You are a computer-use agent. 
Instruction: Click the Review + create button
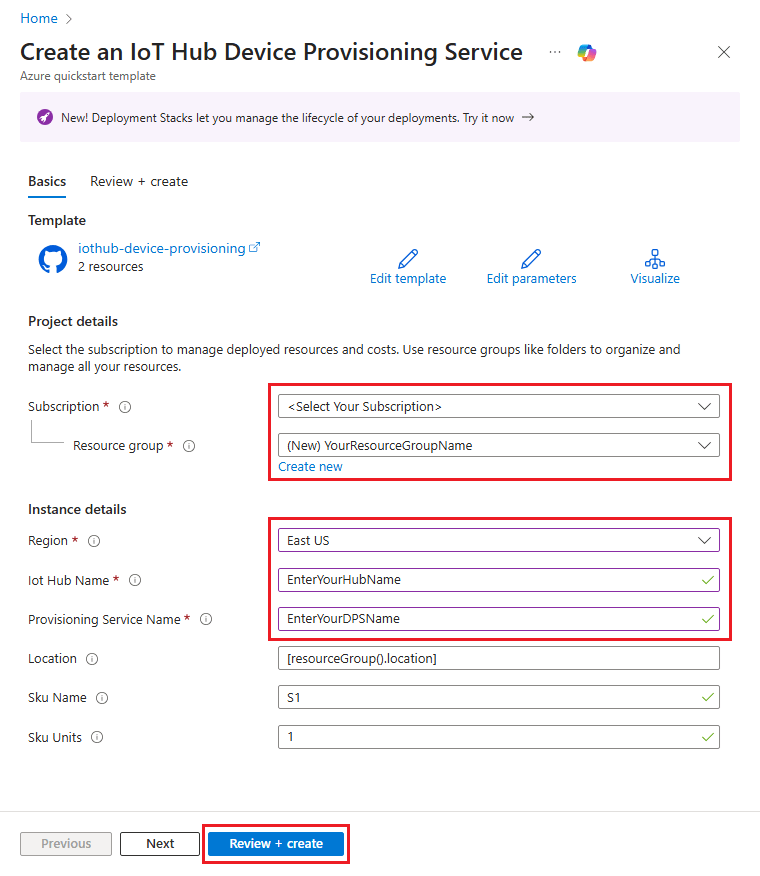coord(275,843)
